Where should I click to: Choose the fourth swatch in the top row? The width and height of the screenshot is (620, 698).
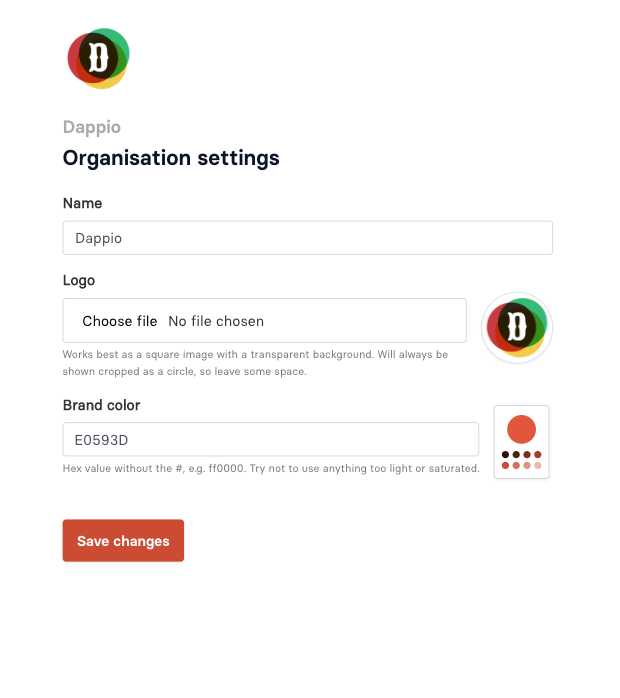point(538,455)
